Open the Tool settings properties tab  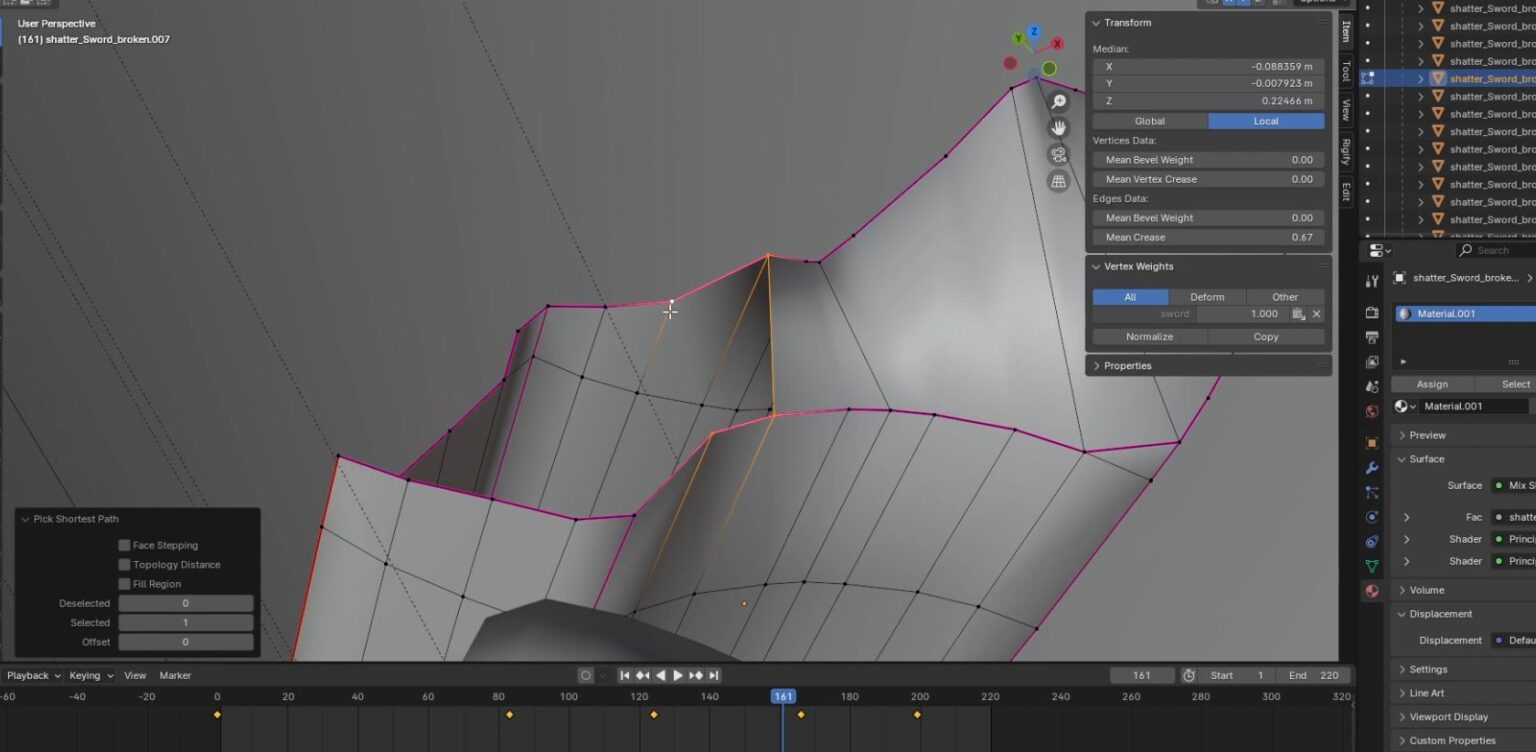(x=1372, y=281)
